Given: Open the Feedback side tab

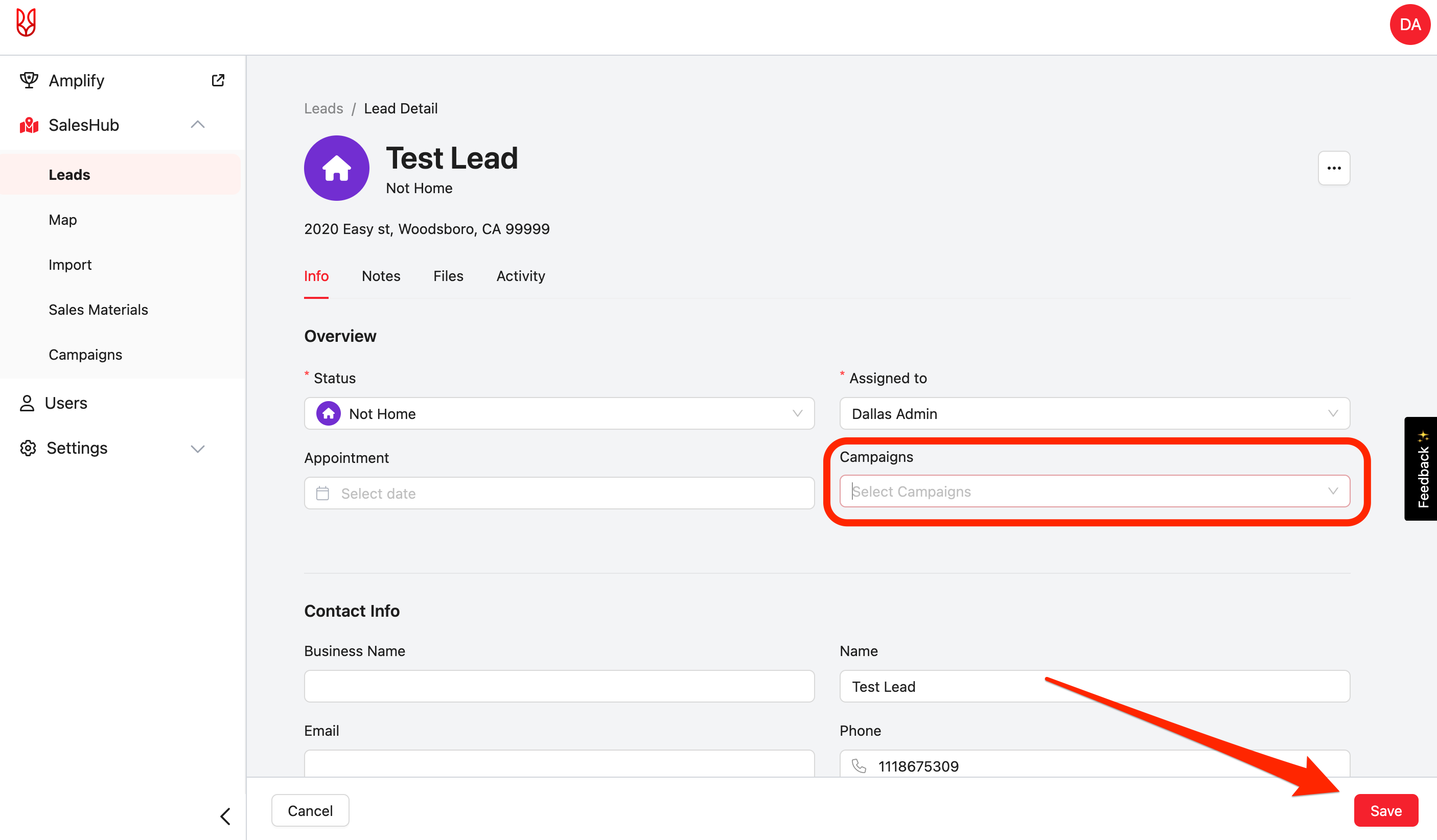Looking at the screenshot, I should point(1422,469).
